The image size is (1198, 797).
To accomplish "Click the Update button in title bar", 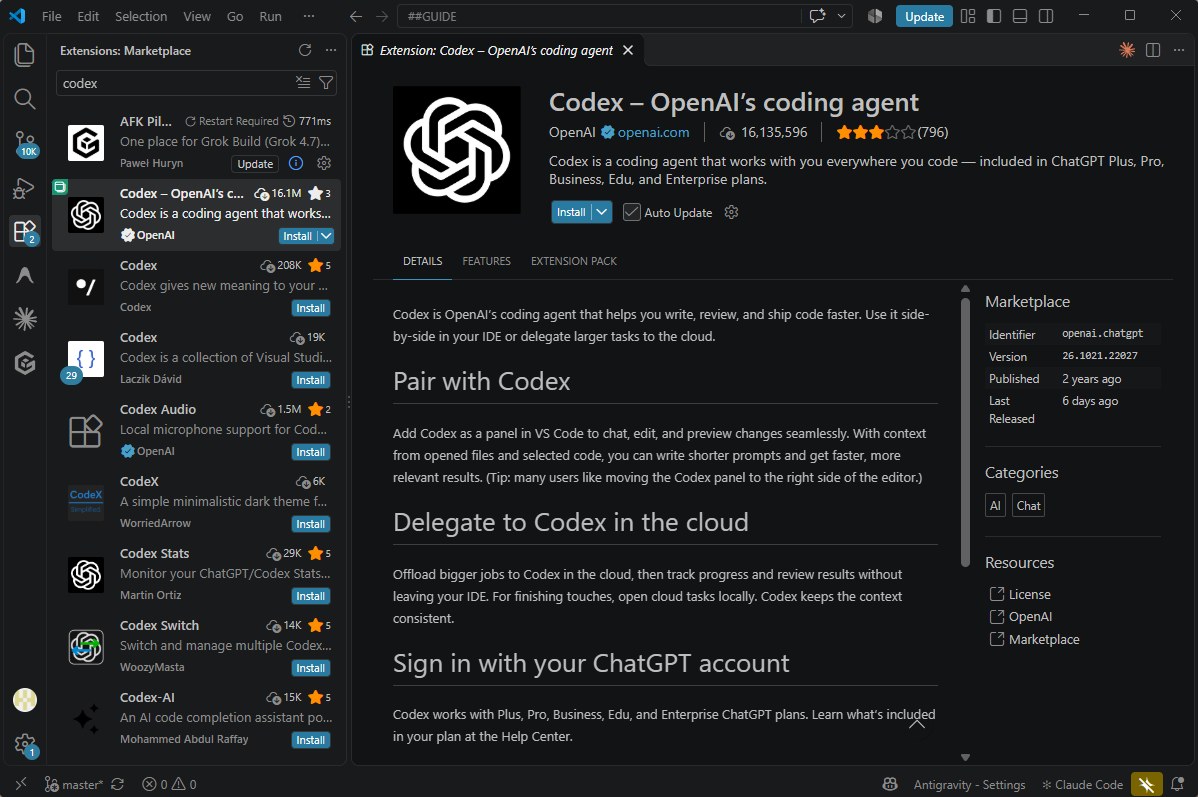I will 924,16.
